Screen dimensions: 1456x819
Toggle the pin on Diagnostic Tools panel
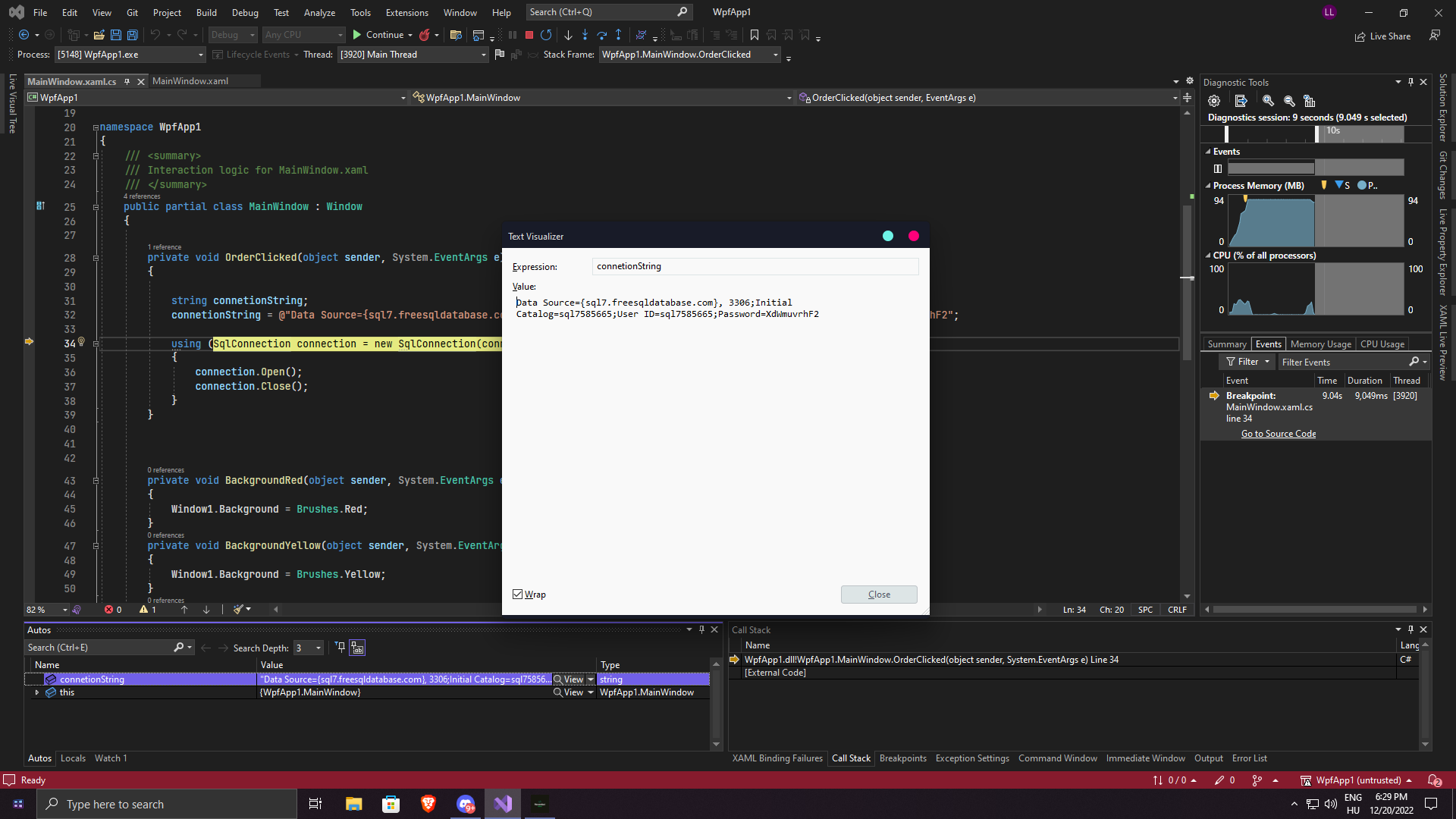coord(1410,82)
